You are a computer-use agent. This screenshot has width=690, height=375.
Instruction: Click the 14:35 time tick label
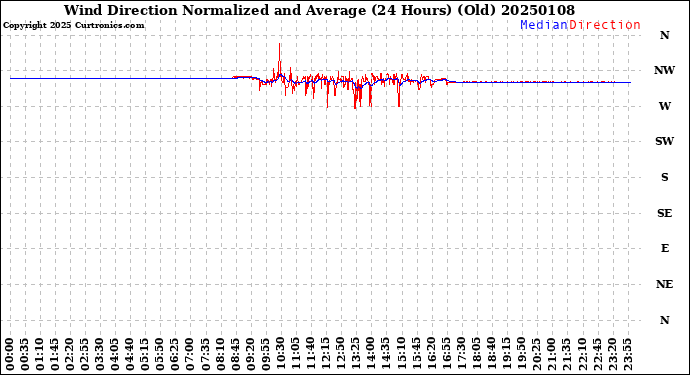click(x=386, y=354)
